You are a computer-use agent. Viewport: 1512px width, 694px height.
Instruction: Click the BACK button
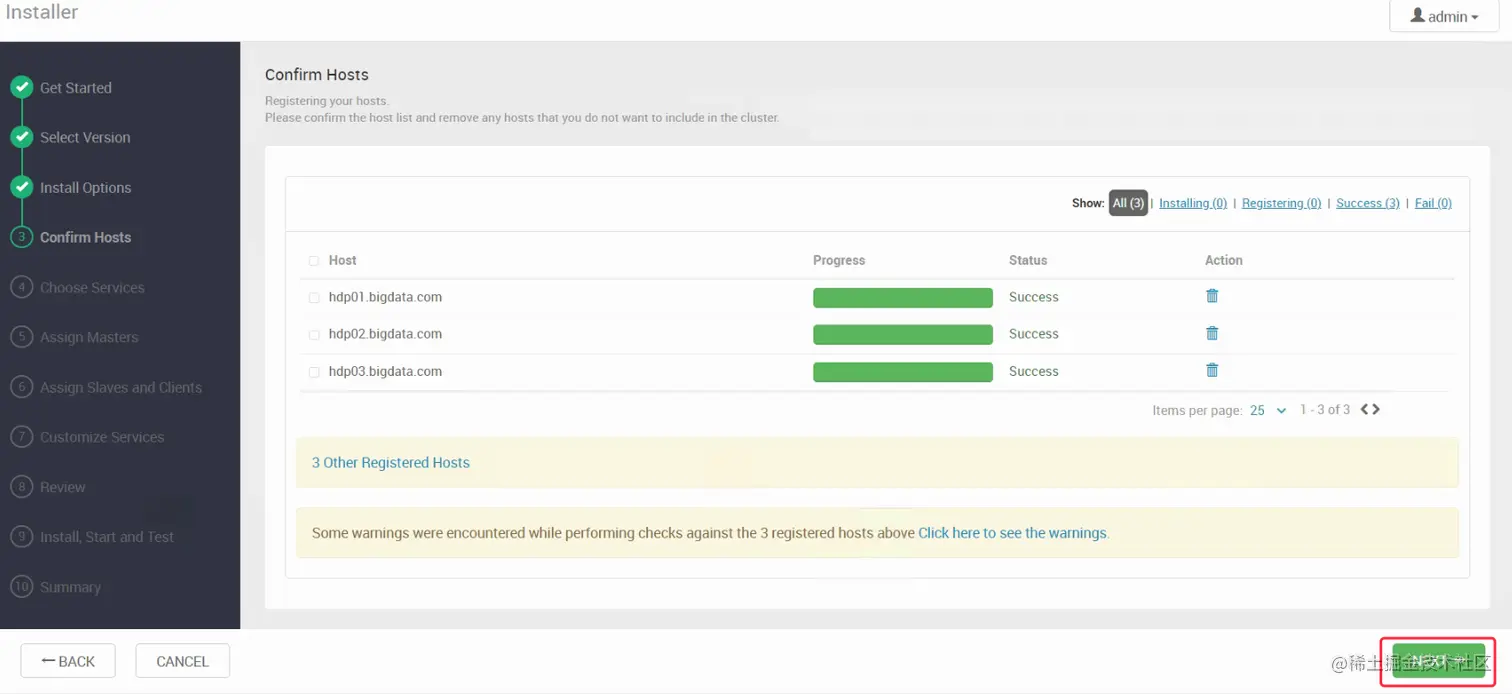(x=68, y=661)
